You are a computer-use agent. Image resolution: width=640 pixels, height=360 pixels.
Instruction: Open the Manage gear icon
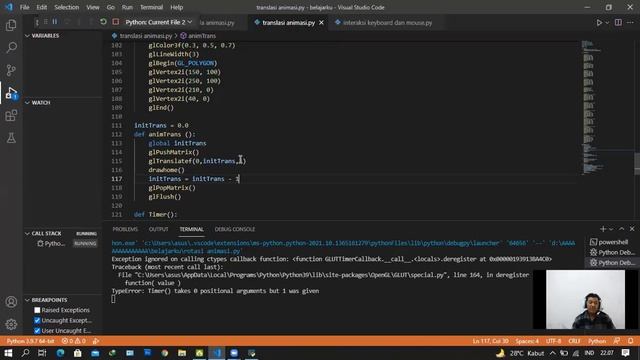[11, 324]
